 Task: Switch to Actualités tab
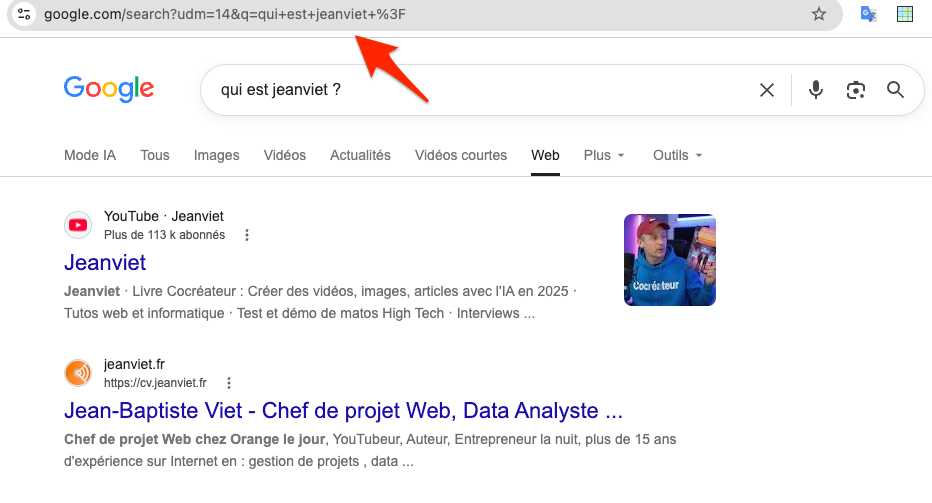click(x=360, y=155)
